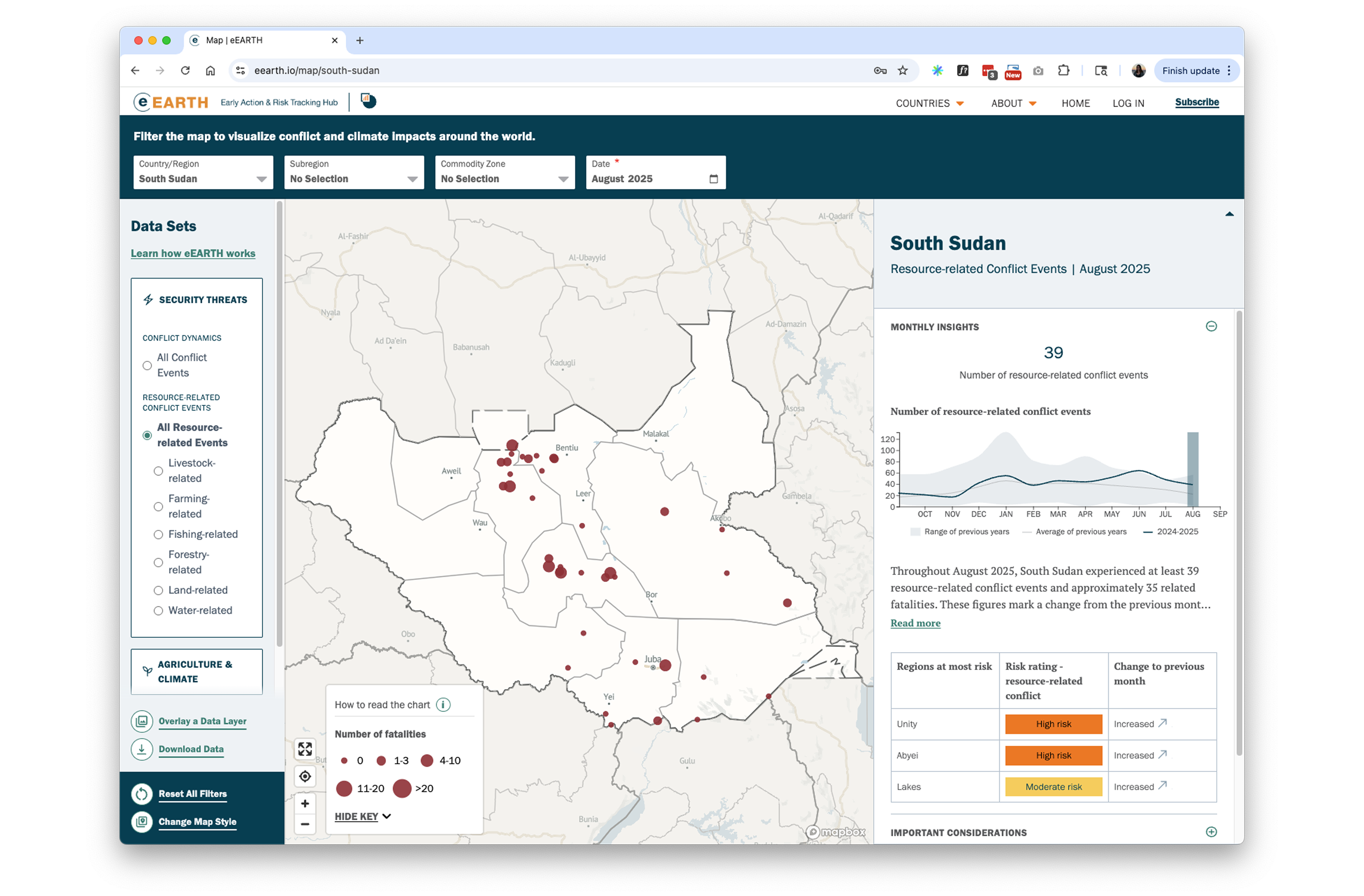
Task: Select the All Conflict Events option
Action: pyautogui.click(x=147, y=365)
